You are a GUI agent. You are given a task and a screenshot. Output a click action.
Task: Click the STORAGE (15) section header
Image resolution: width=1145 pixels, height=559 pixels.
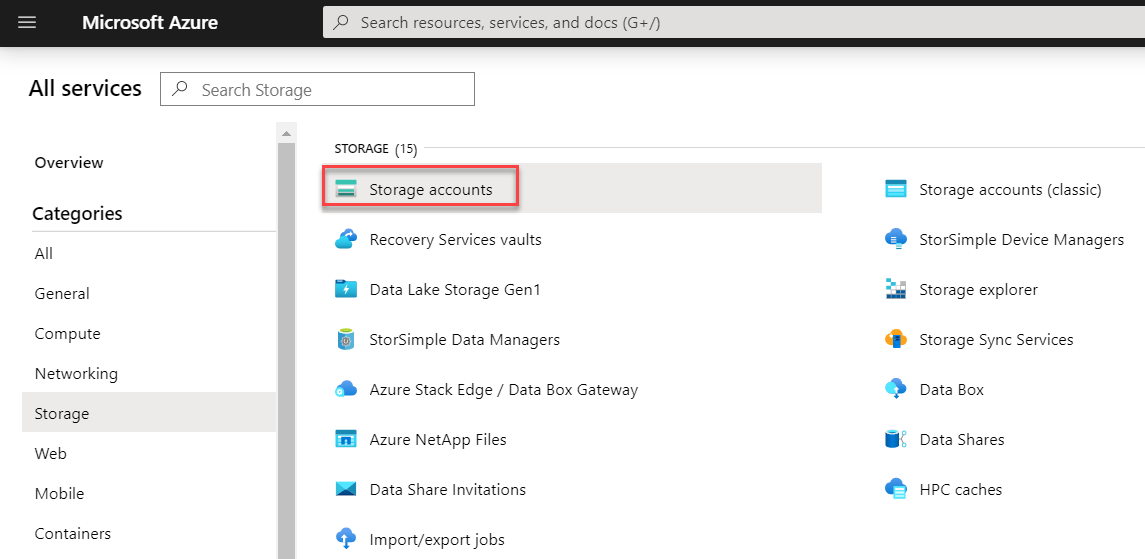375,149
